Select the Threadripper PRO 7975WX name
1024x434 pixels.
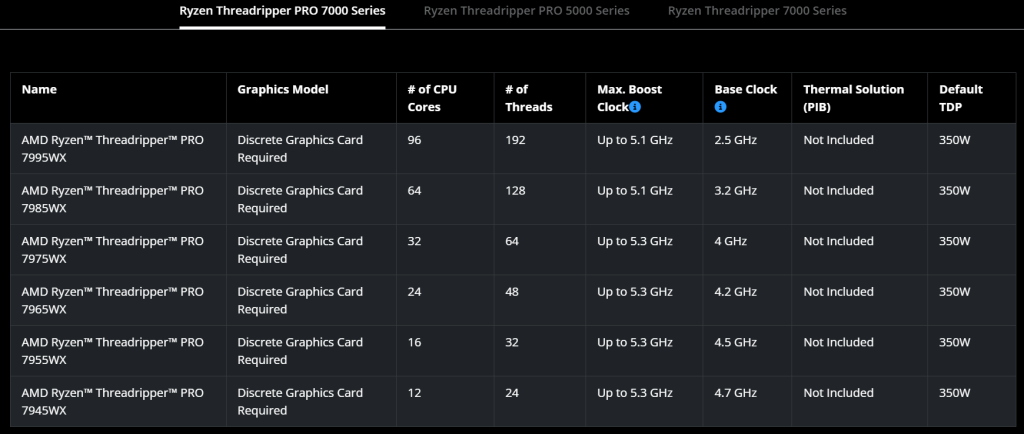point(112,250)
